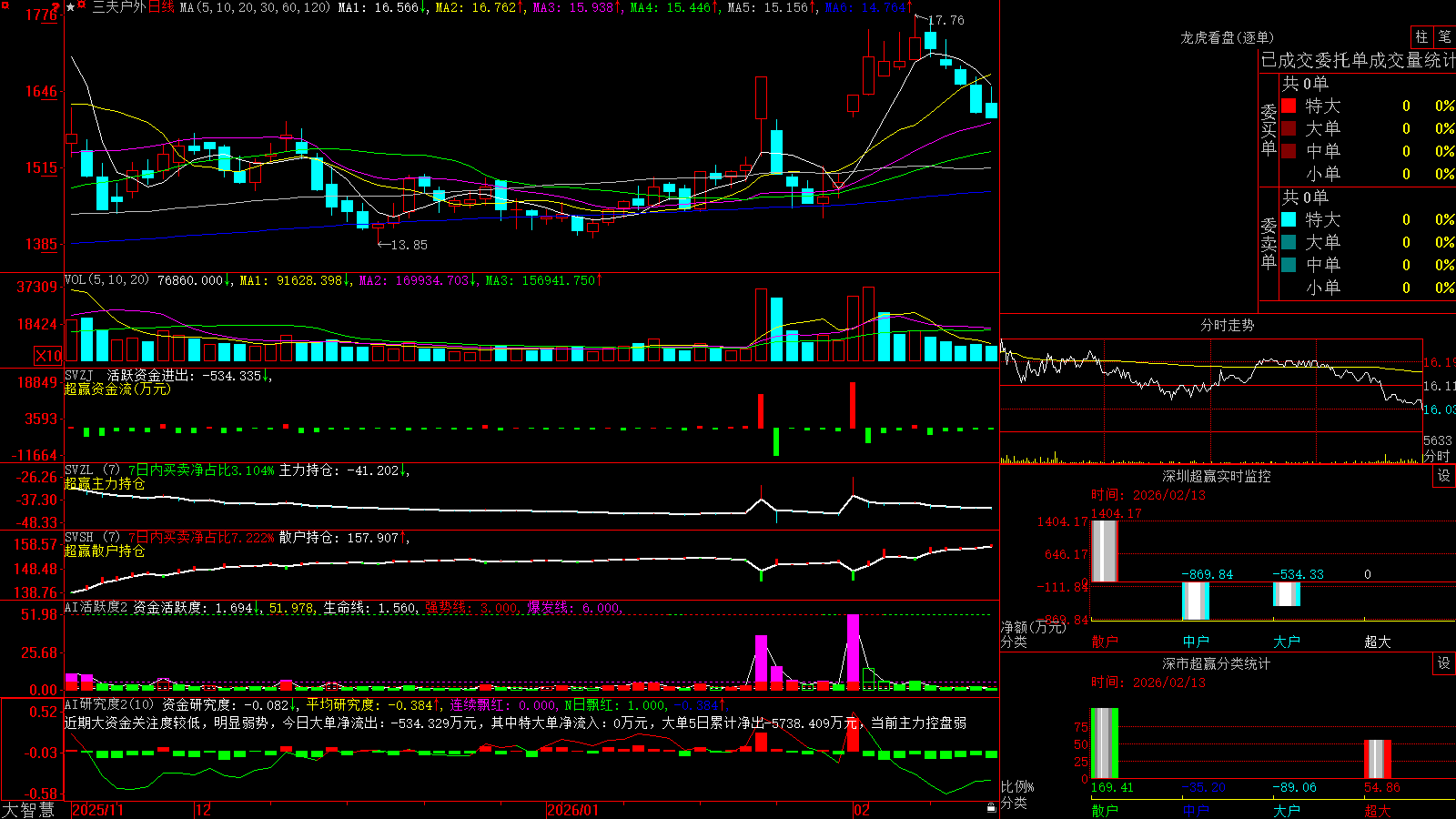
Task: Click the 大智慧 brand label
Action: pos(28,810)
